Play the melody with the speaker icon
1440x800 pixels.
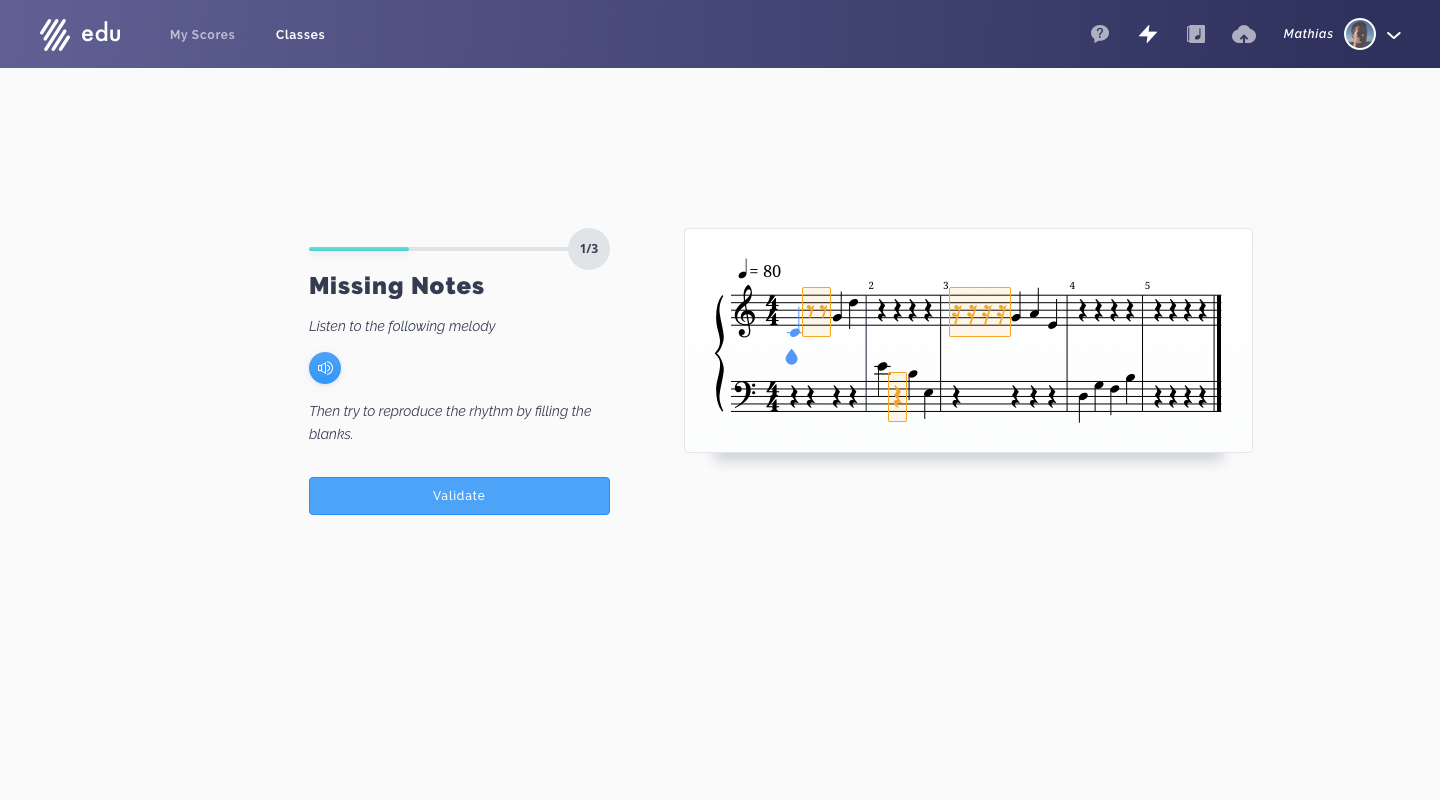(325, 368)
